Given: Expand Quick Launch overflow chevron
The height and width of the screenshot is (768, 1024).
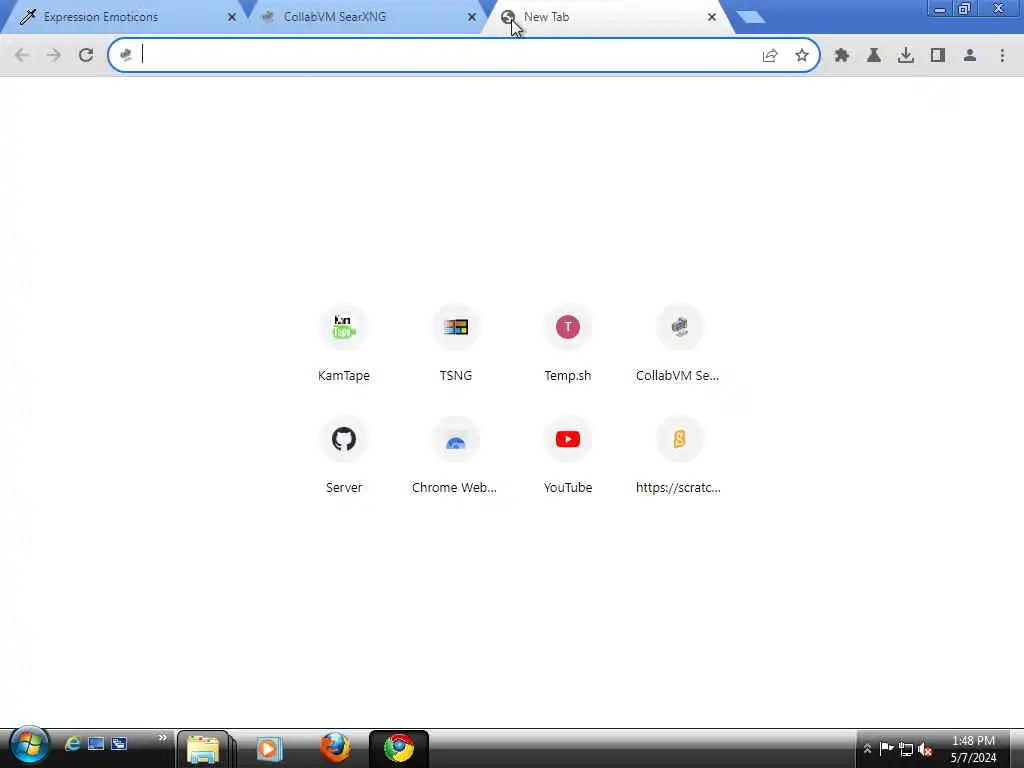Looking at the screenshot, I should pyautogui.click(x=163, y=738).
